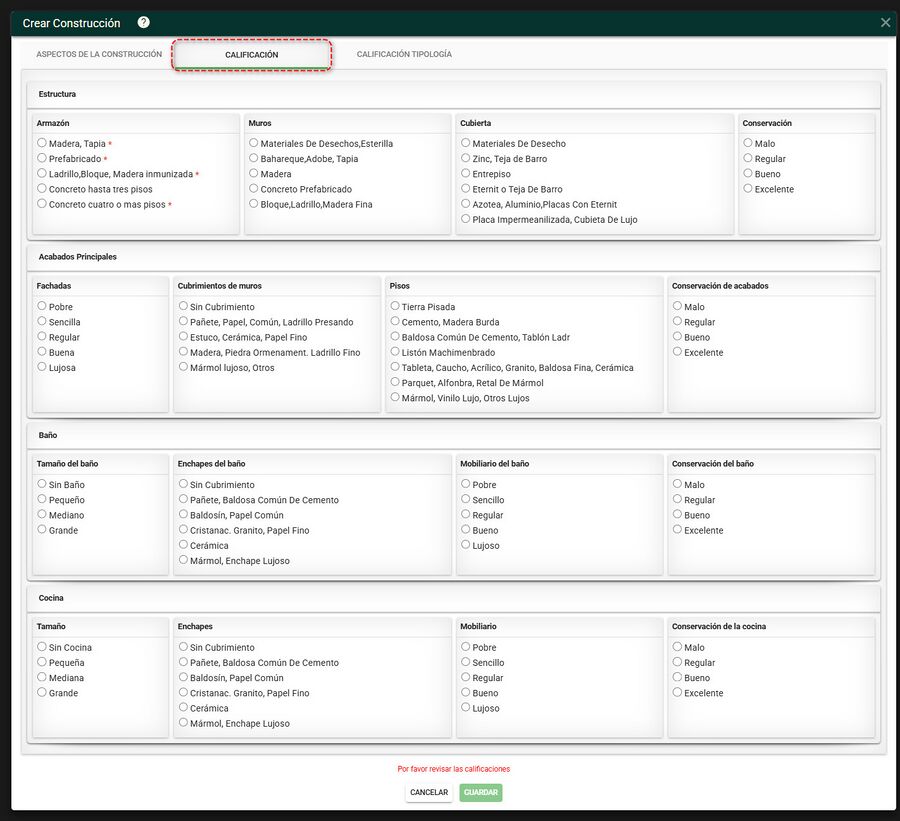Screen dimensions: 900x821
Task: Pick Bueno for kitchen Mobiliario
Action: [x=465, y=692]
